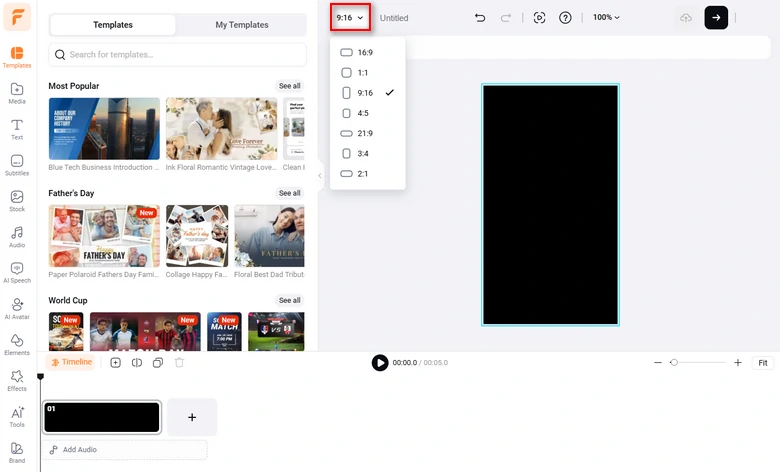Open the Text sidebar panel
Image resolution: width=780 pixels, height=472 pixels.
click(17, 129)
